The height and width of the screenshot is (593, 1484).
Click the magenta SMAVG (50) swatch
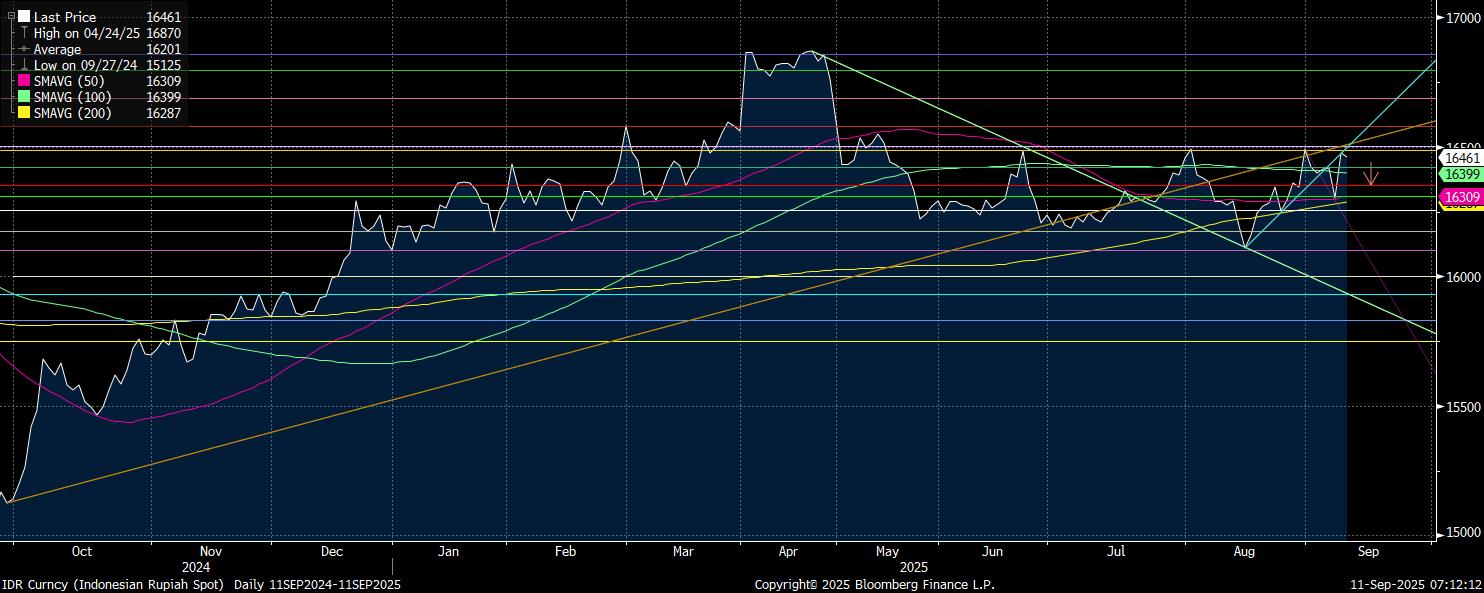pyautogui.click(x=24, y=81)
